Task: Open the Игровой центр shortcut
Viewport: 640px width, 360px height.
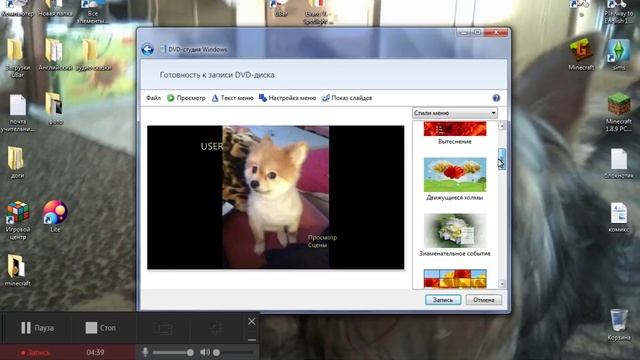Action: tap(18, 220)
